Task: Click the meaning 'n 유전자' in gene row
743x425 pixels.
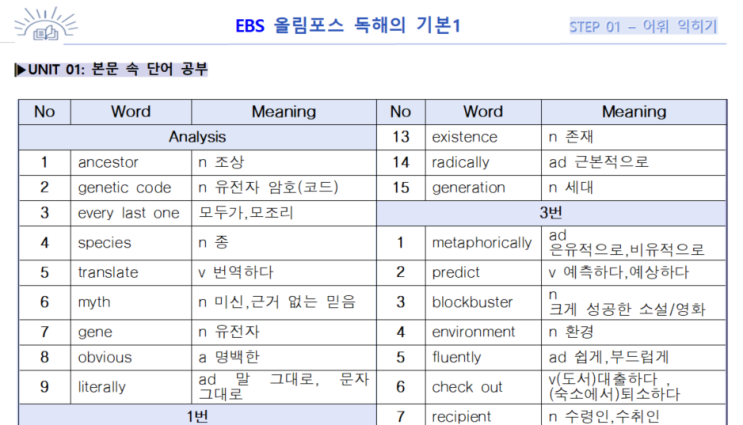Action: (229, 332)
